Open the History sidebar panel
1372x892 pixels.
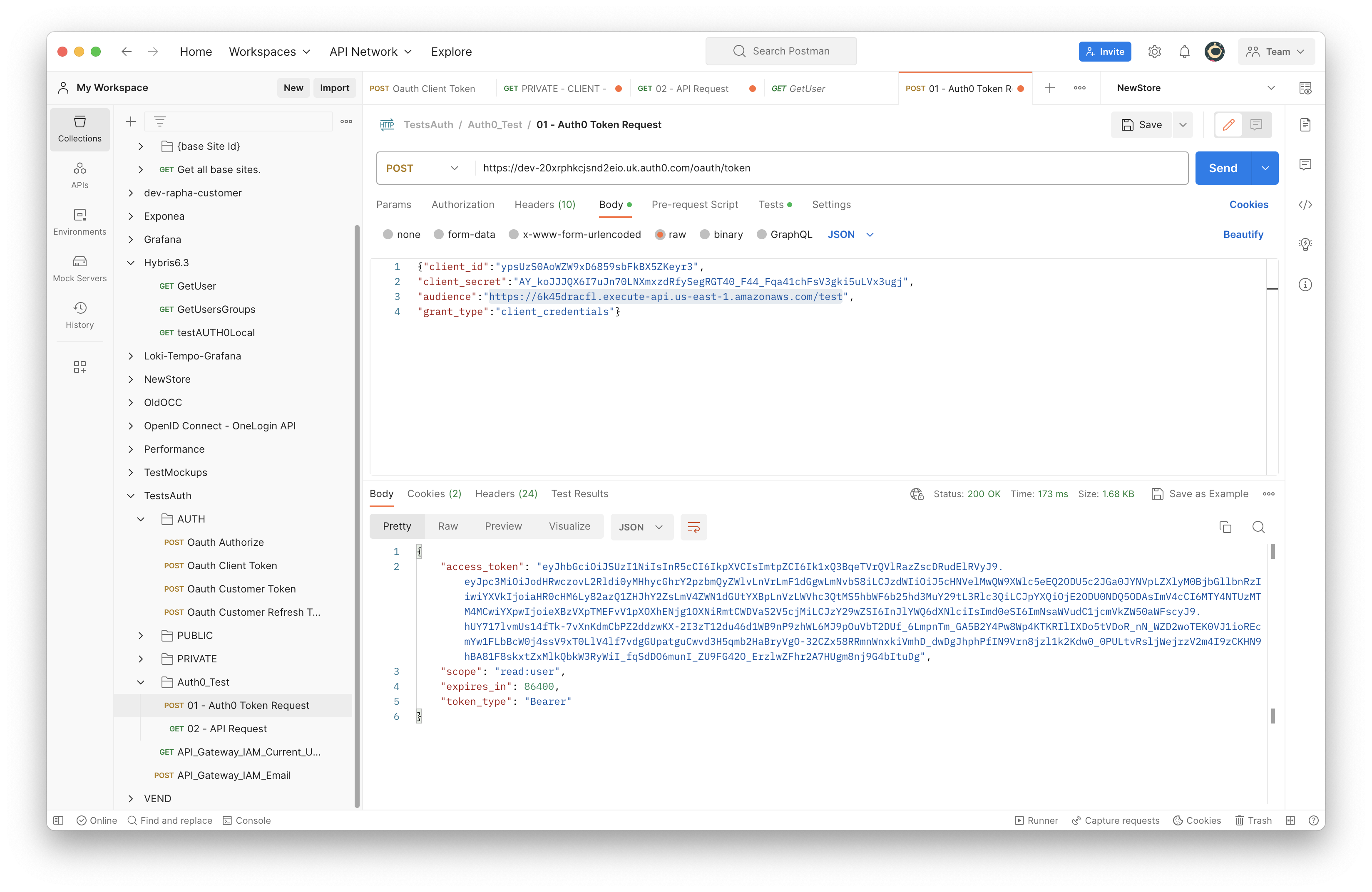(x=80, y=315)
